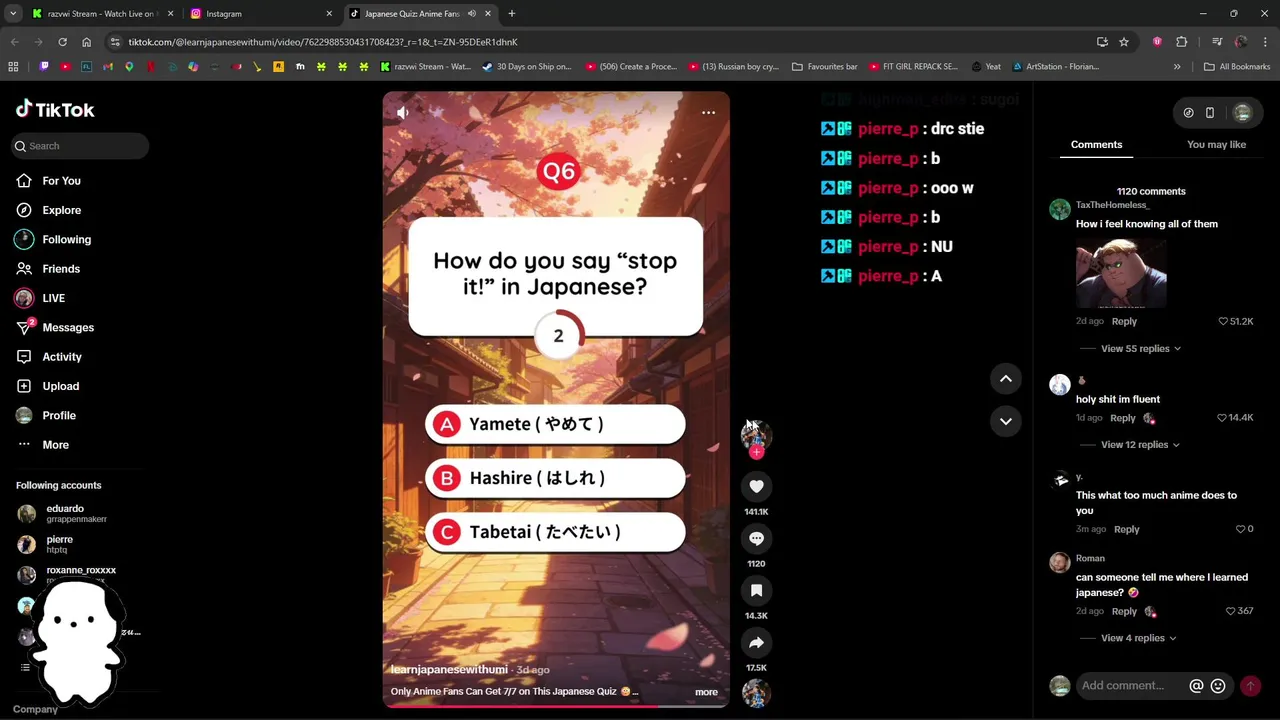Reply to TaxTheHomeless_ comment

click(x=1124, y=321)
